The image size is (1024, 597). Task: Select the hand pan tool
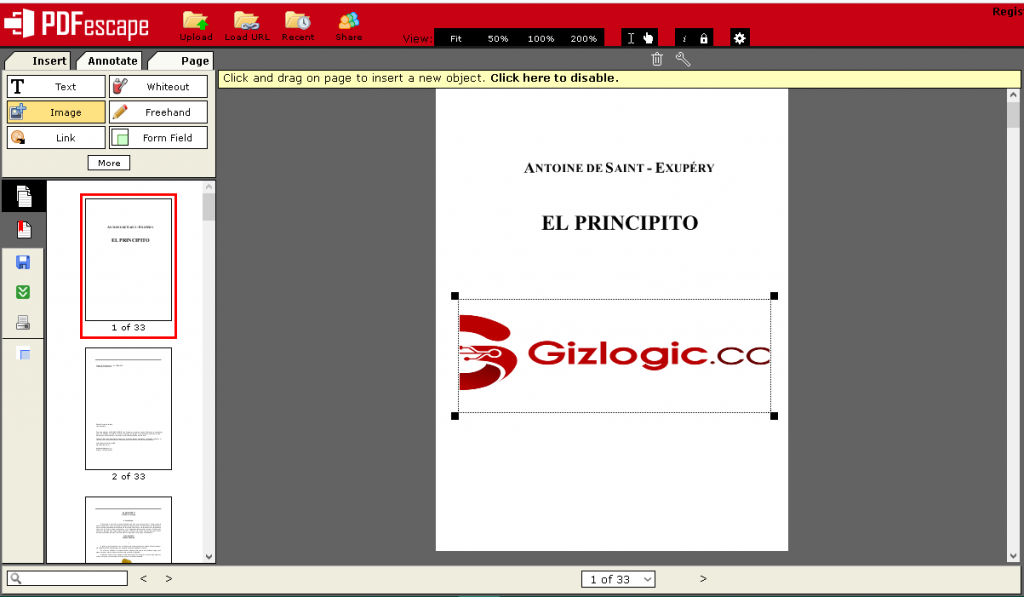(x=648, y=38)
